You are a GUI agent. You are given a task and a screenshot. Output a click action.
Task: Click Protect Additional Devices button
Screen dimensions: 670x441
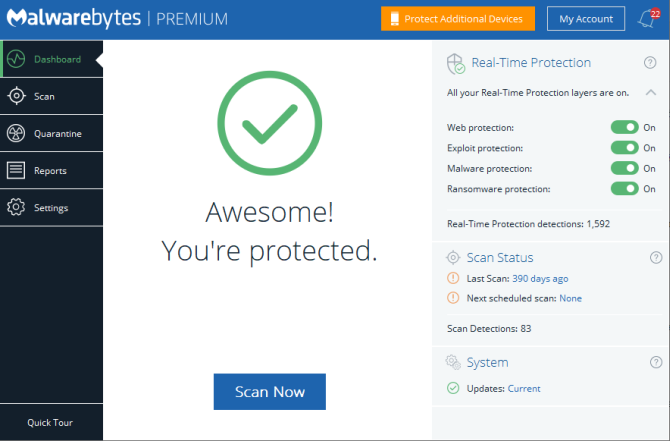point(458,19)
